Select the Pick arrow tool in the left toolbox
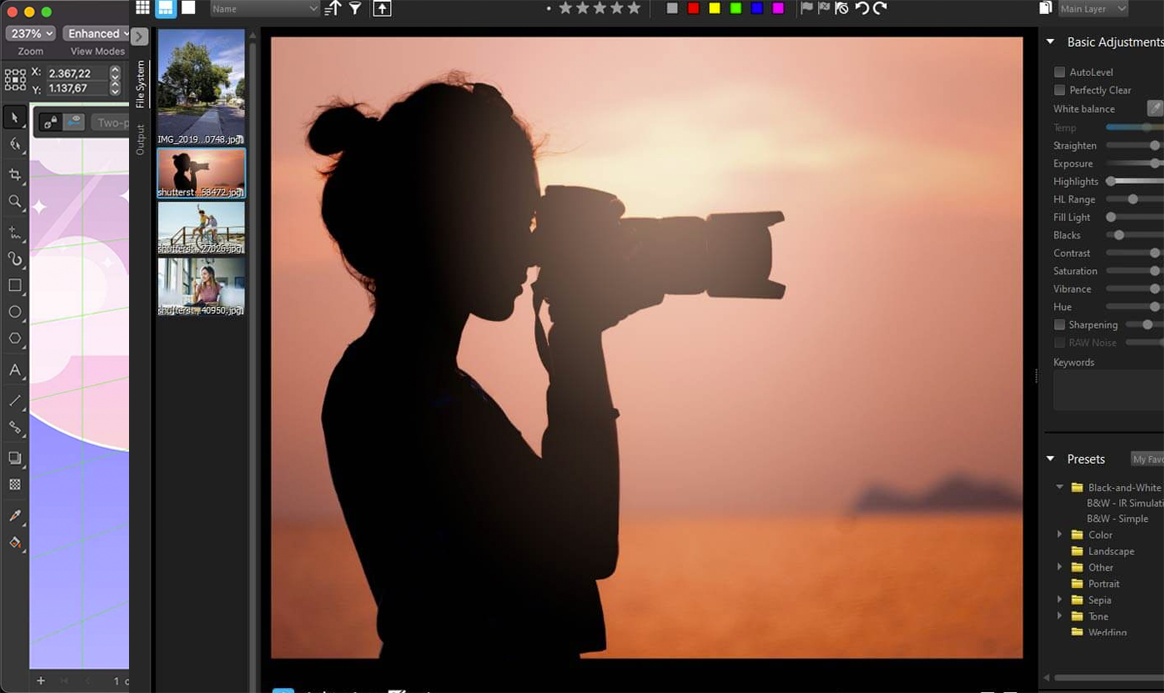Viewport: 1164px width, 693px height. pos(14,118)
